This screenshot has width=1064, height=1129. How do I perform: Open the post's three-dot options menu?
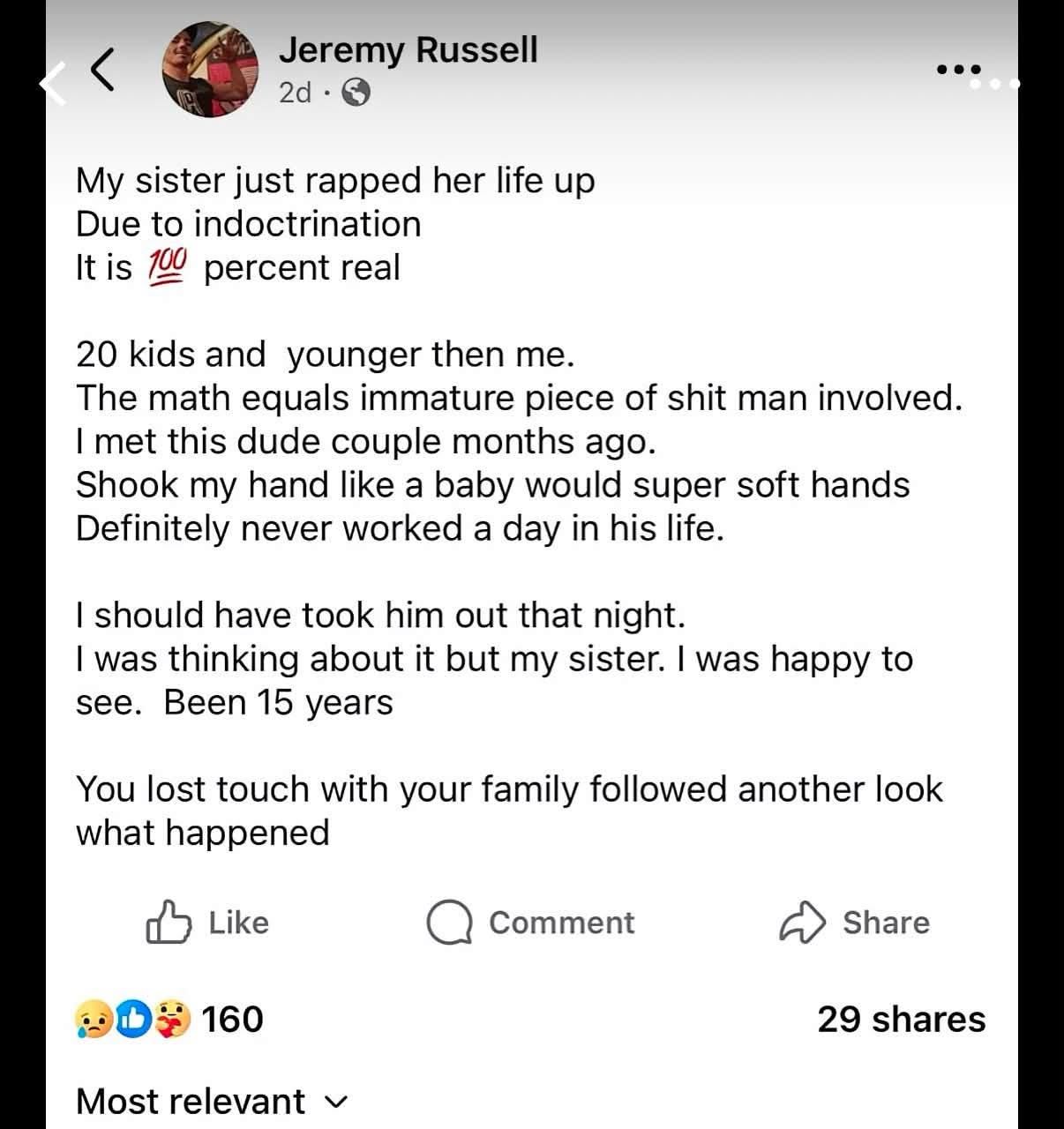coord(958,68)
